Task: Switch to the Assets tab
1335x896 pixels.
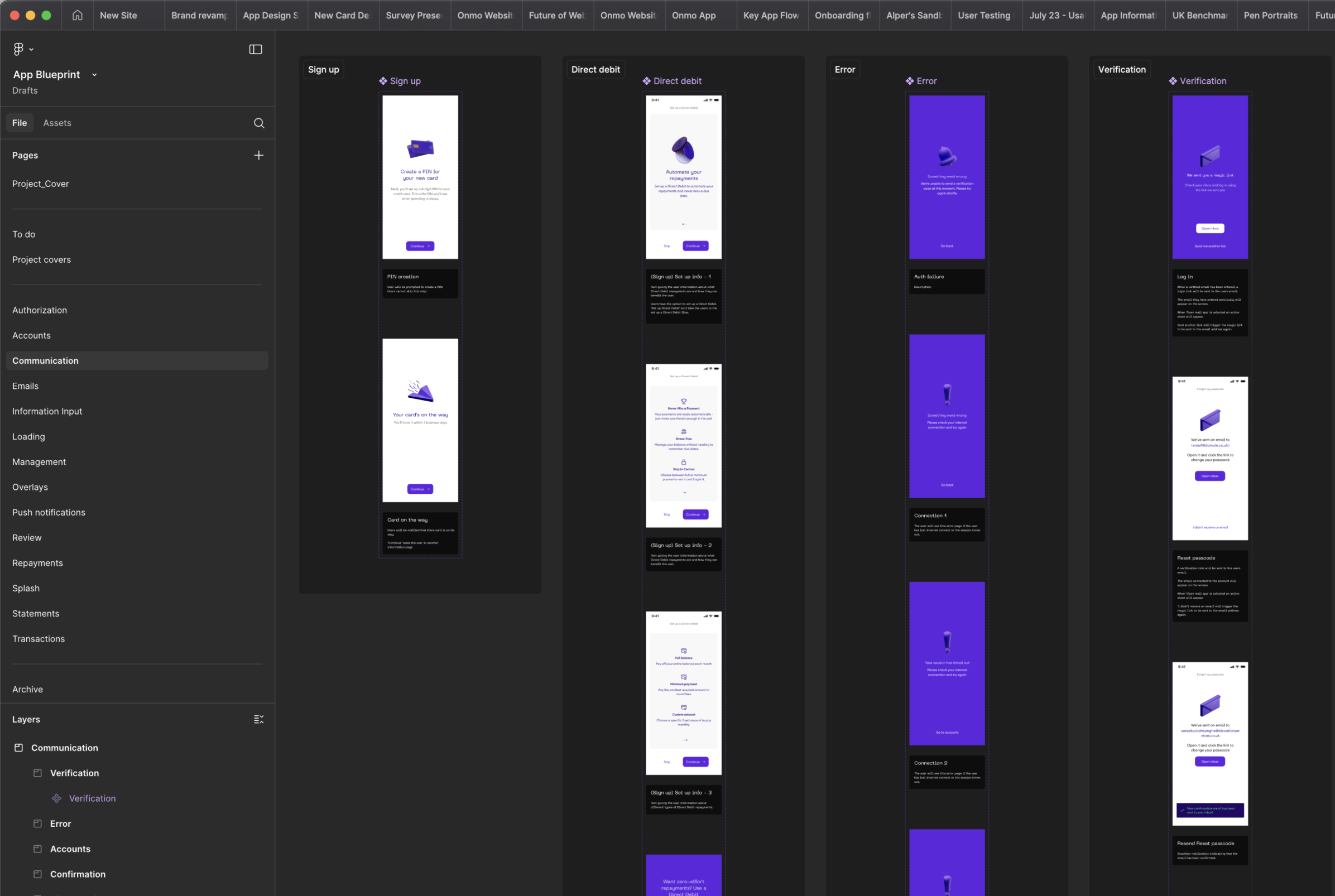Action: 57,123
